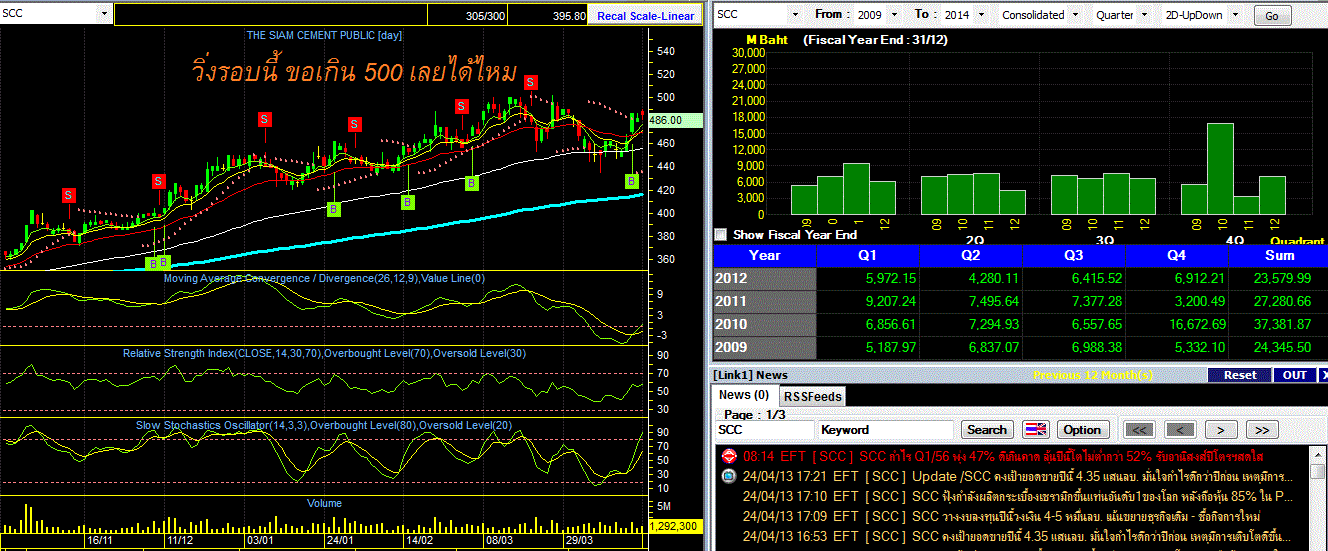Go to the previous news page with <
The height and width of the screenshot is (551, 1328).
pyautogui.click(x=1180, y=430)
